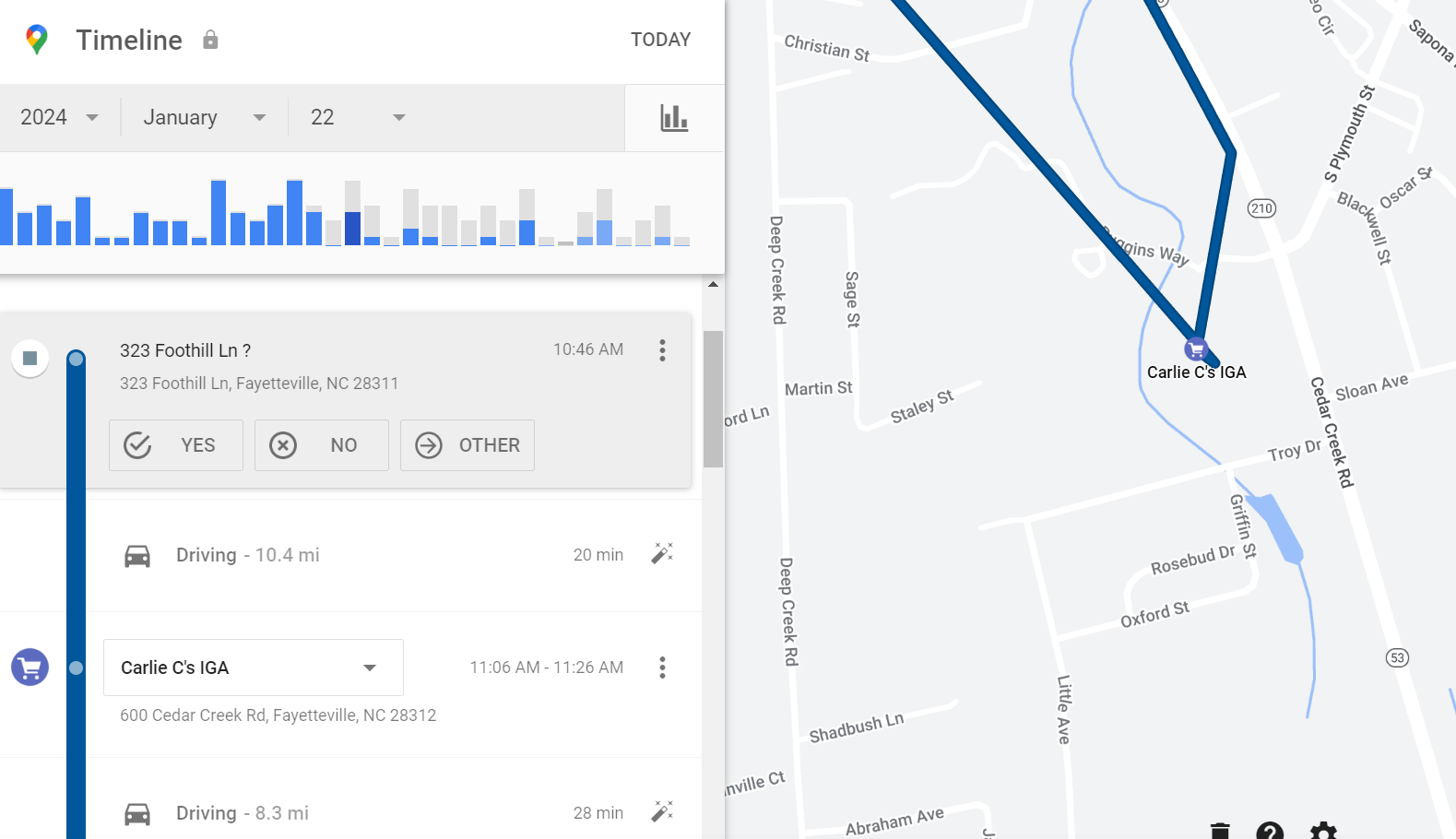Image resolution: width=1456 pixels, height=839 pixels.
Task: Edit the 8.3 mi driving segment
Action: pyautogui.click(x=662, y=811)
